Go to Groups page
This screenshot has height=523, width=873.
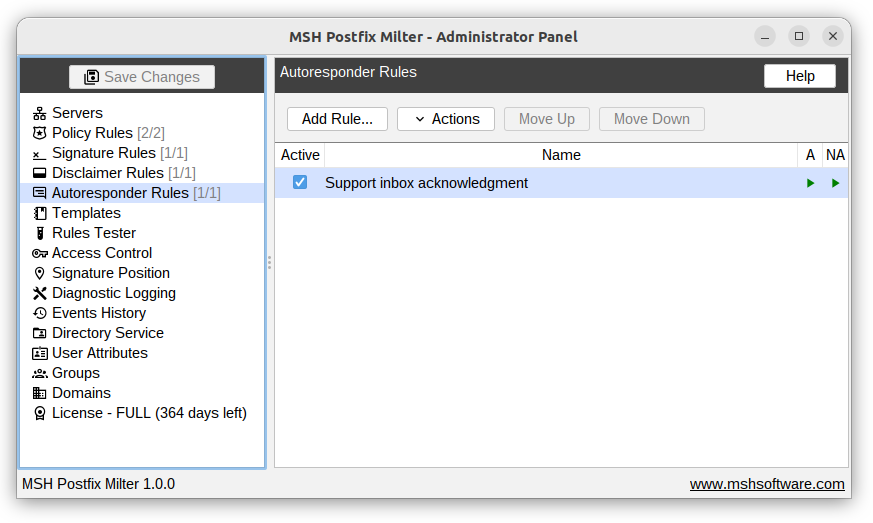pos(76,374)
